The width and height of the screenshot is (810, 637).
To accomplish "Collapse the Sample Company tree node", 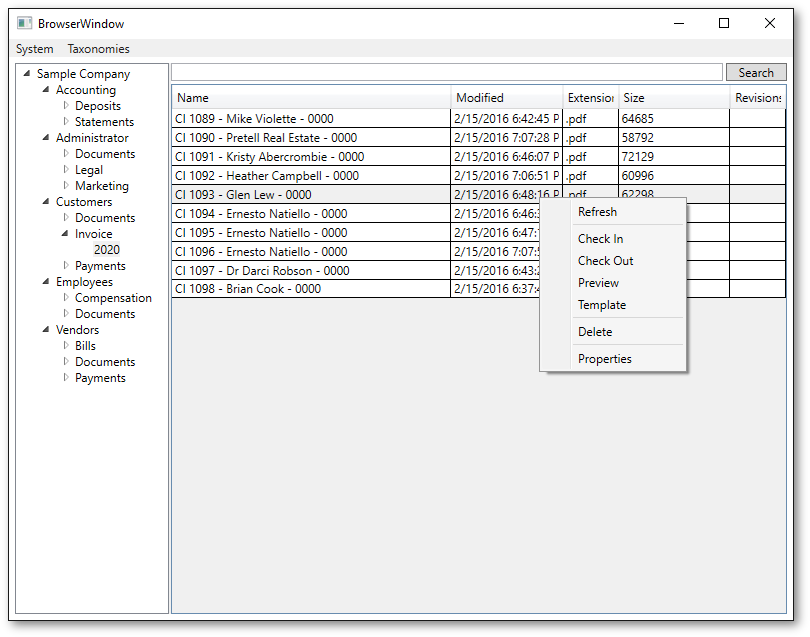I will [x=27, y=73].
